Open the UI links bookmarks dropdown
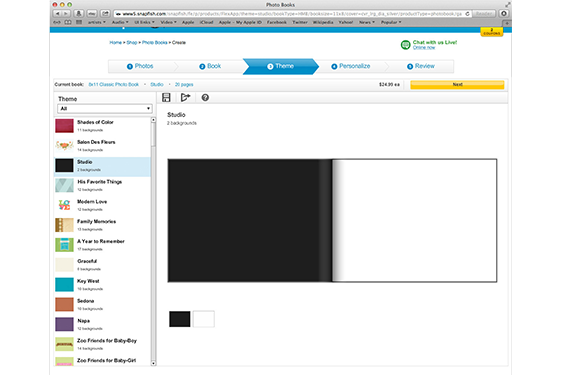Viewport: 566px width, 375px height. (x=144, y=22)
